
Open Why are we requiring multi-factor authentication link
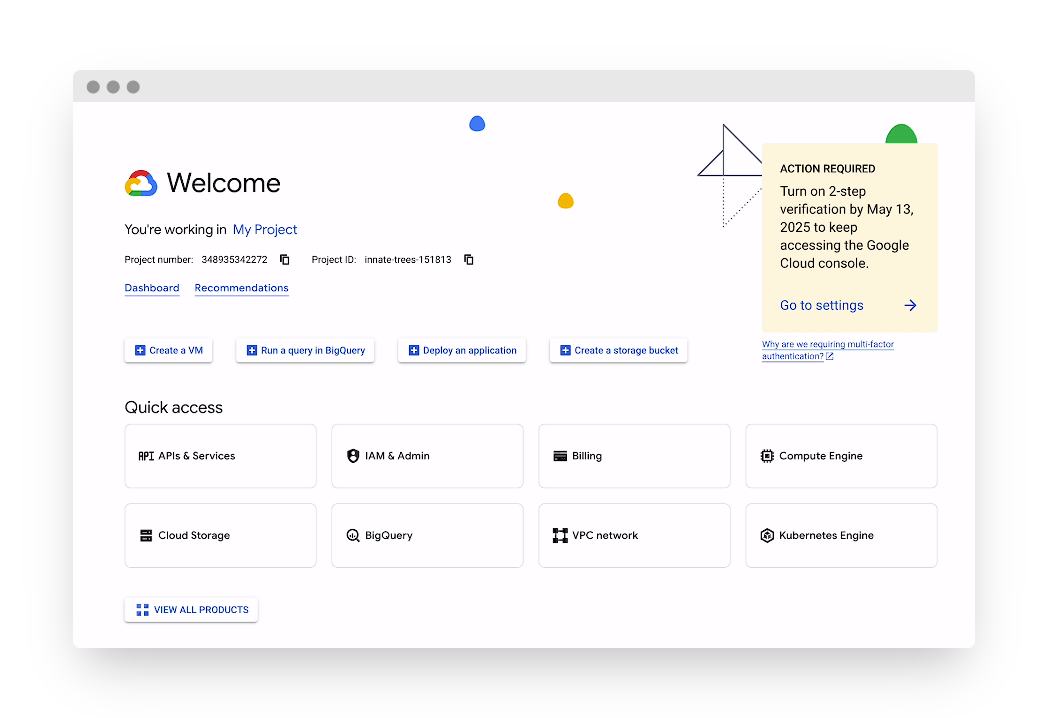coord(827,350)
